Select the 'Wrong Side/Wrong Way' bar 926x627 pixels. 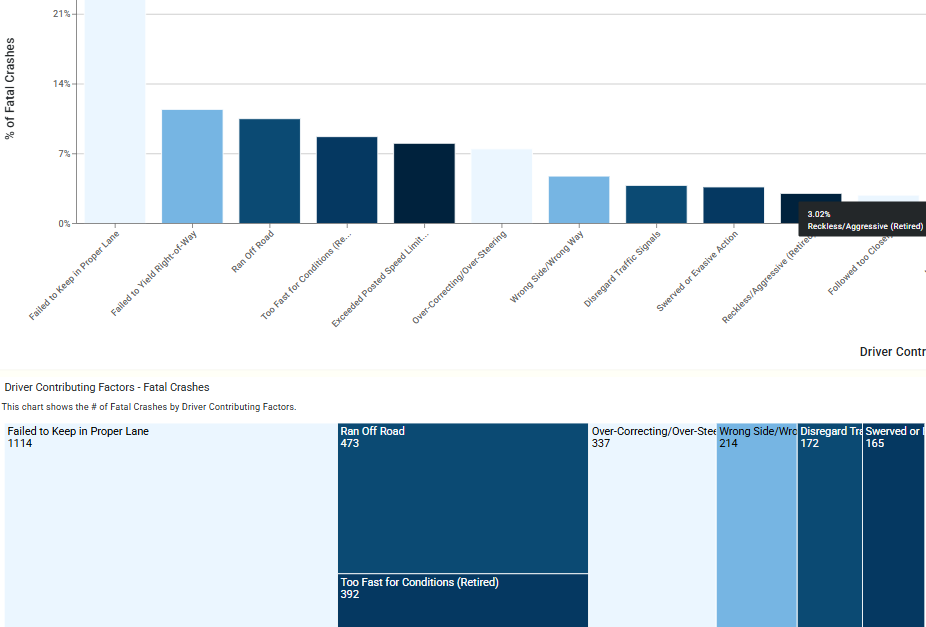tap(578, 200)
